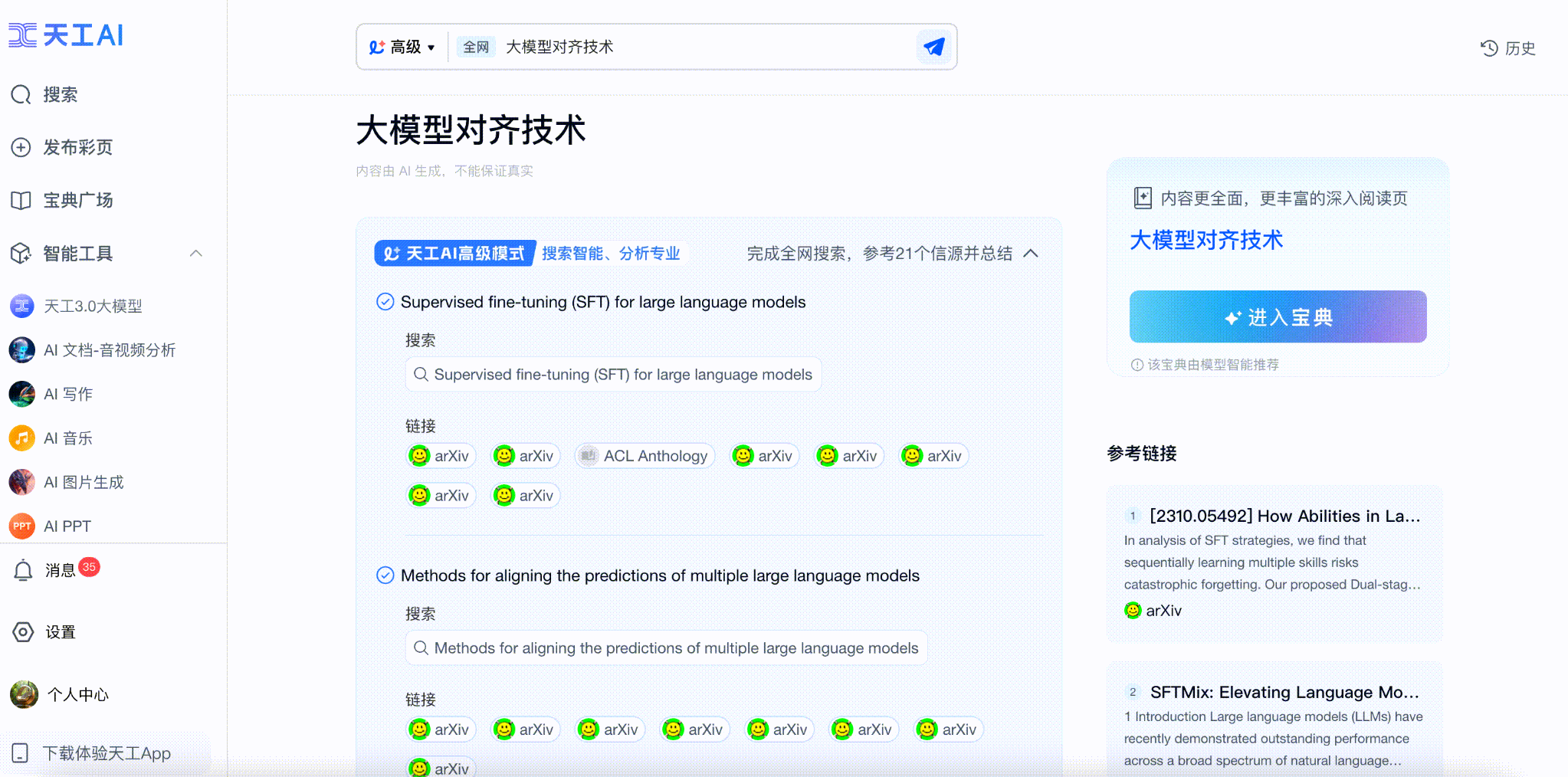Click the 天工AI logo

tap(66, 34)
